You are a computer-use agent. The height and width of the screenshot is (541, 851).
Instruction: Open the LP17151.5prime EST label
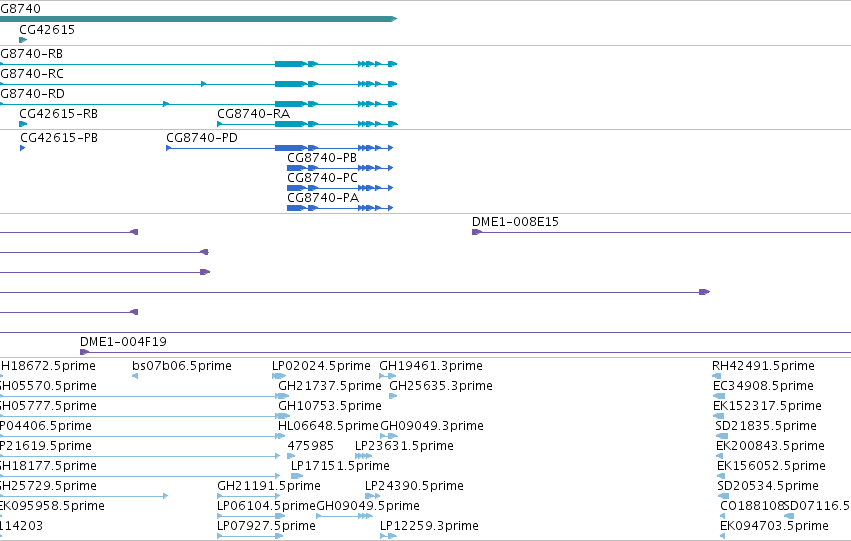[340, 466]
